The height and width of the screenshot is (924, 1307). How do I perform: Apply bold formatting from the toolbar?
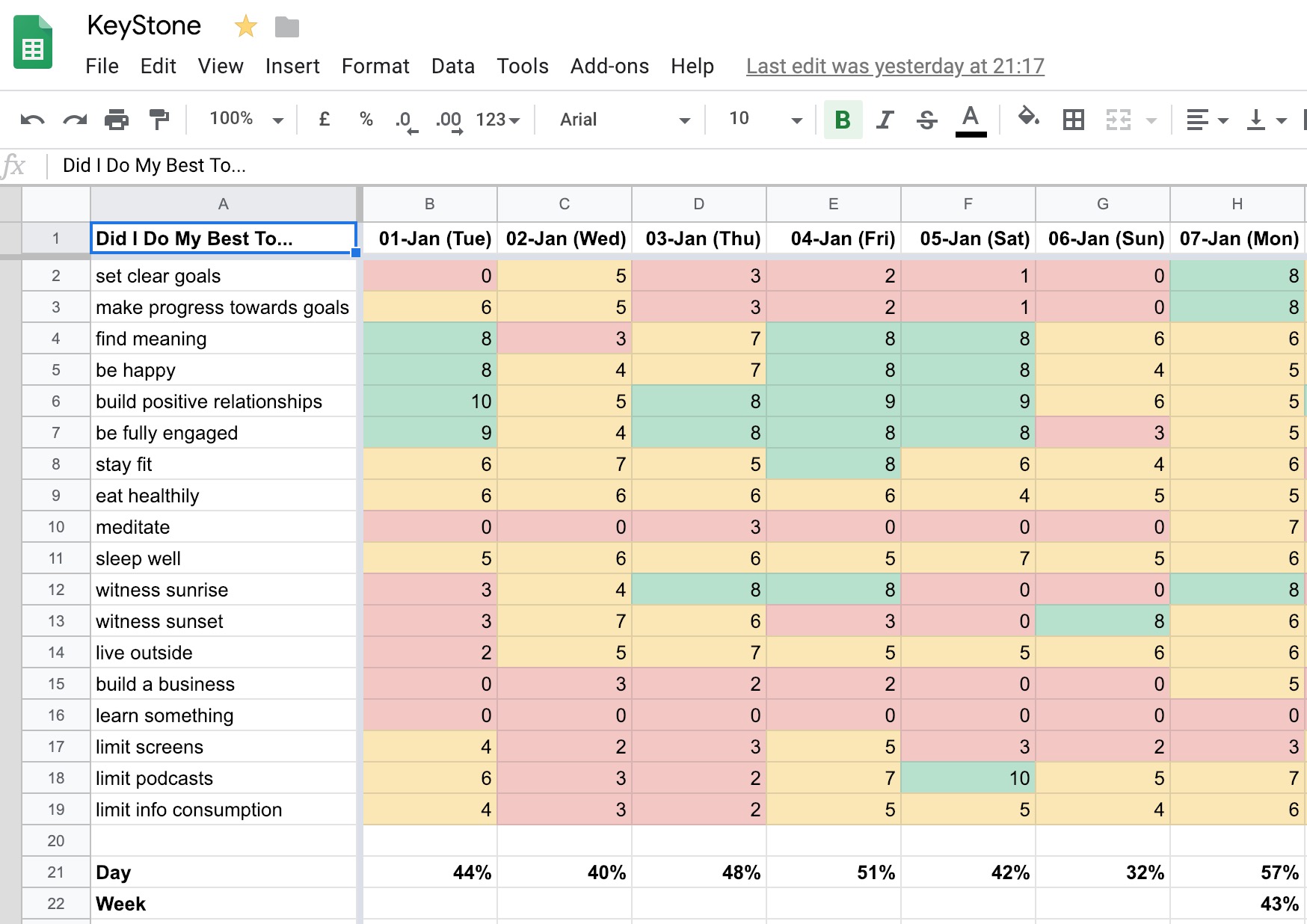(843, 119)
